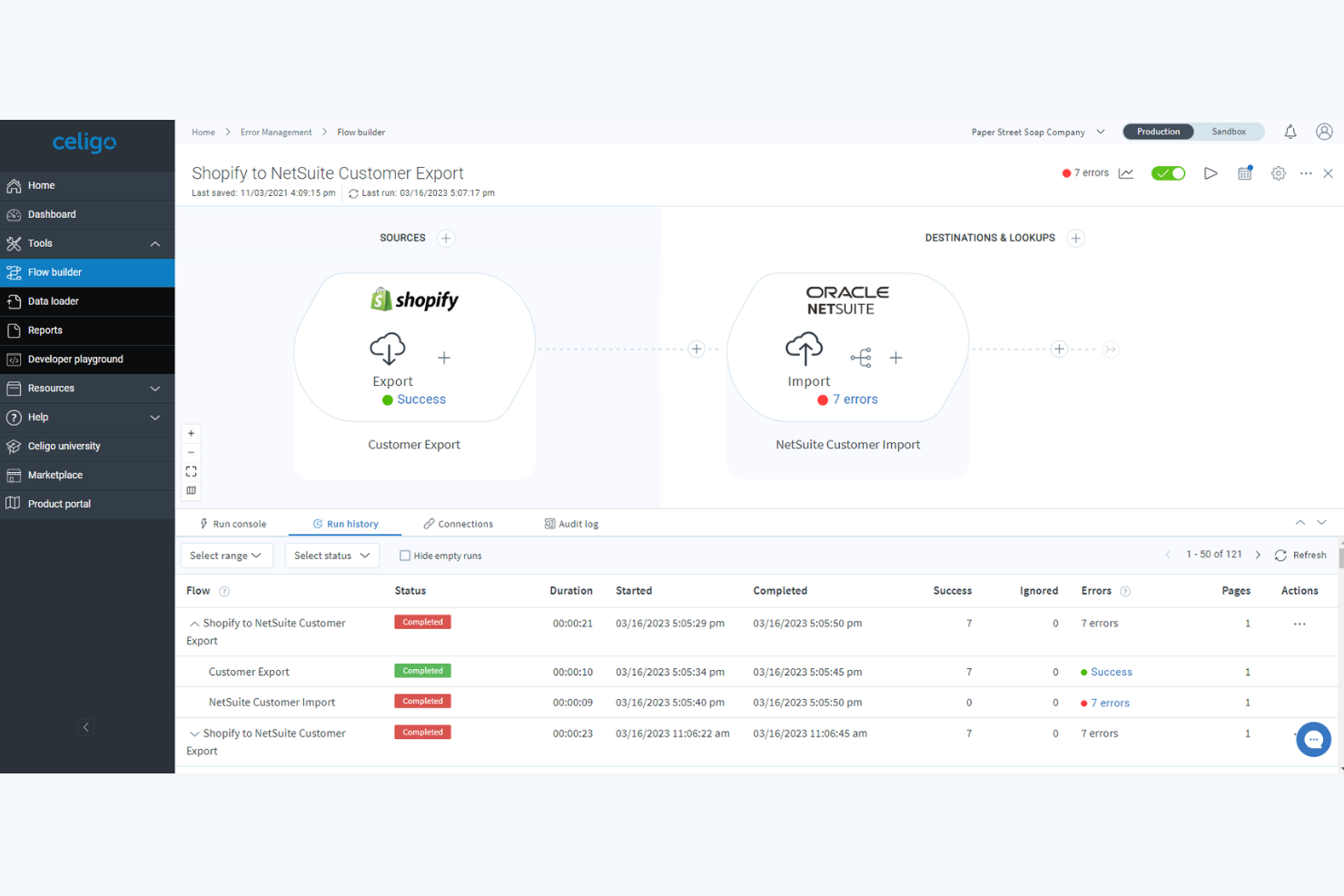Open the flow schedule calendar icon

pyautogui.click(x=1245, y=172)
